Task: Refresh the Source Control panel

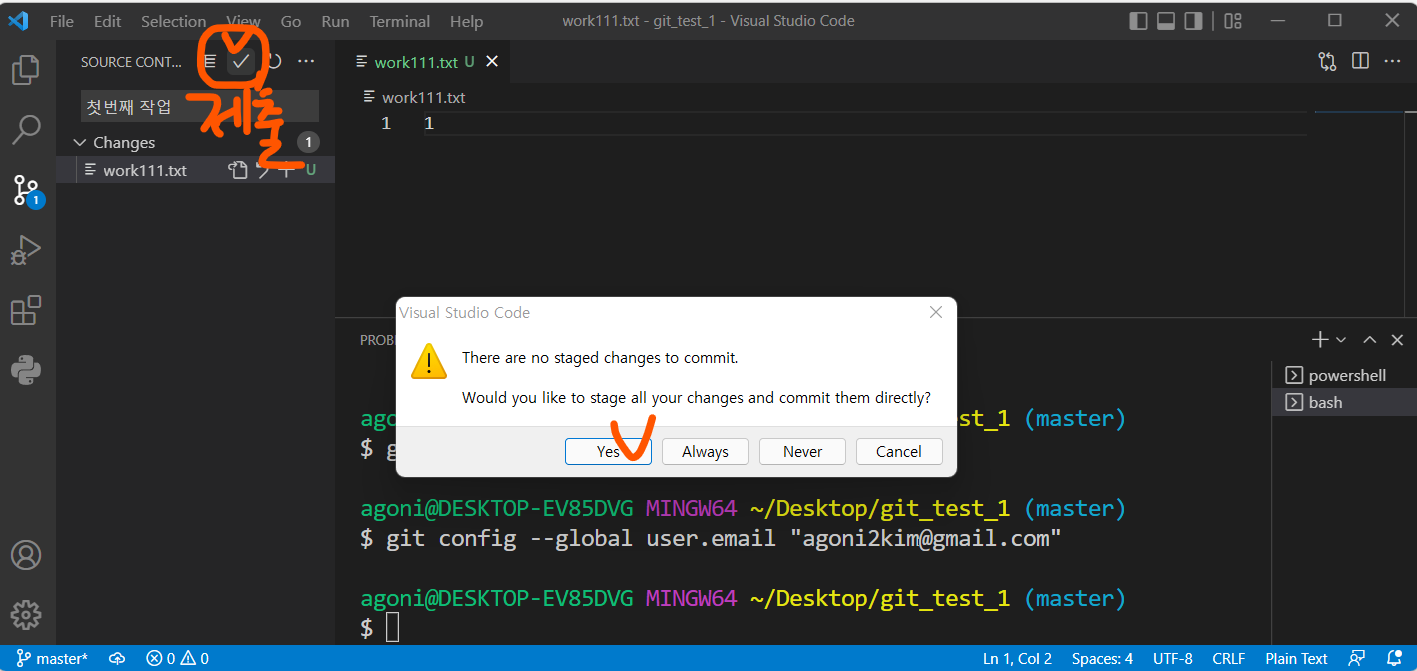Action: [273, 62]
